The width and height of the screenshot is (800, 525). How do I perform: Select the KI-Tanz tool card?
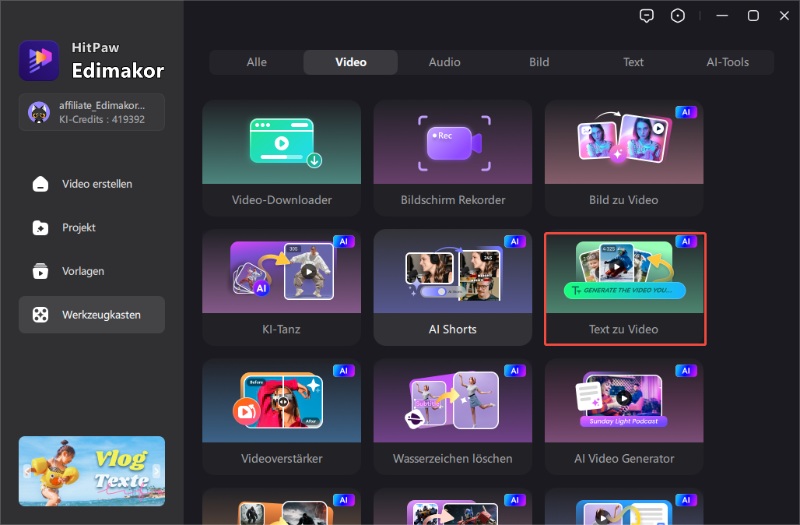[281, 287]
